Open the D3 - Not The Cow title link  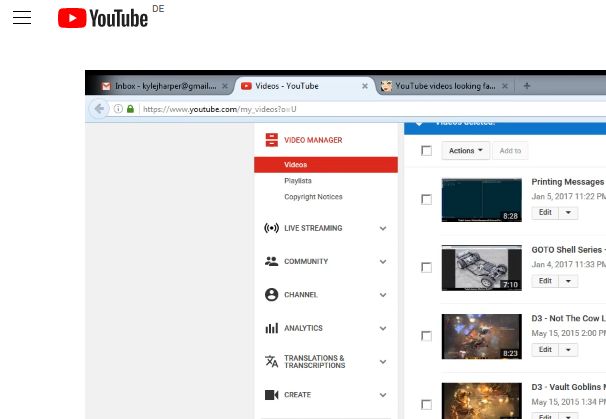coord(568,319)
